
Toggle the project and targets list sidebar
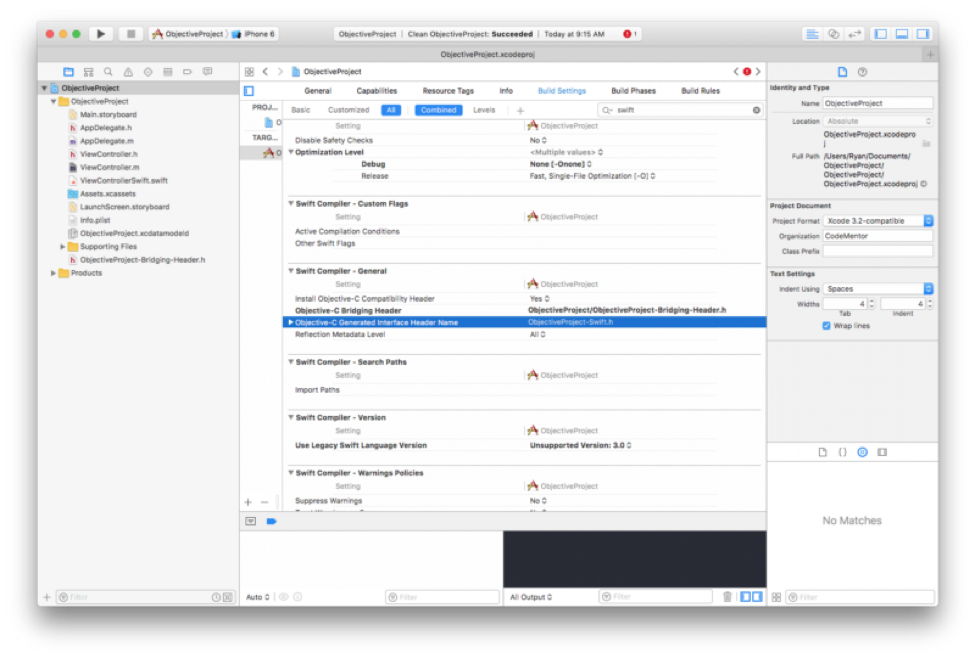[249, 91]
